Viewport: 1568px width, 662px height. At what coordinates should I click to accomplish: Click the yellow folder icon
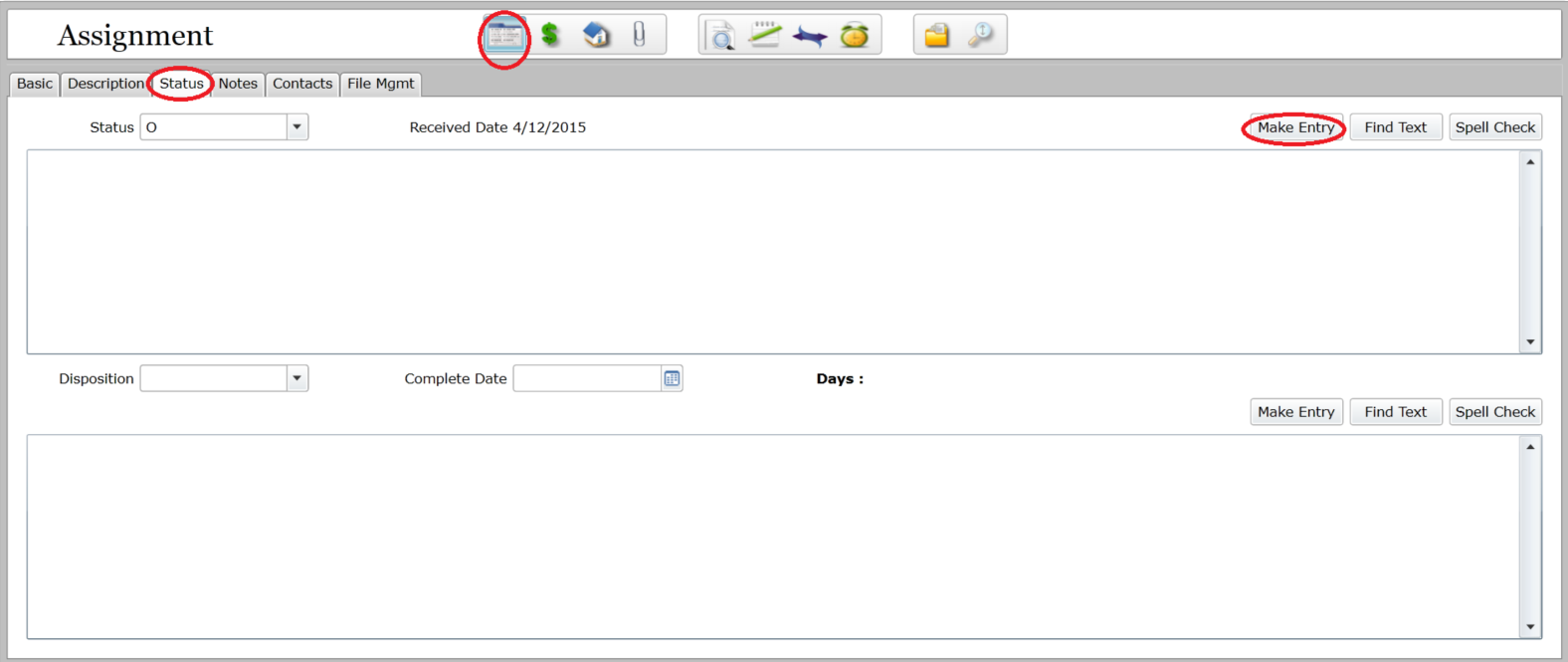[x=936, y=36]
